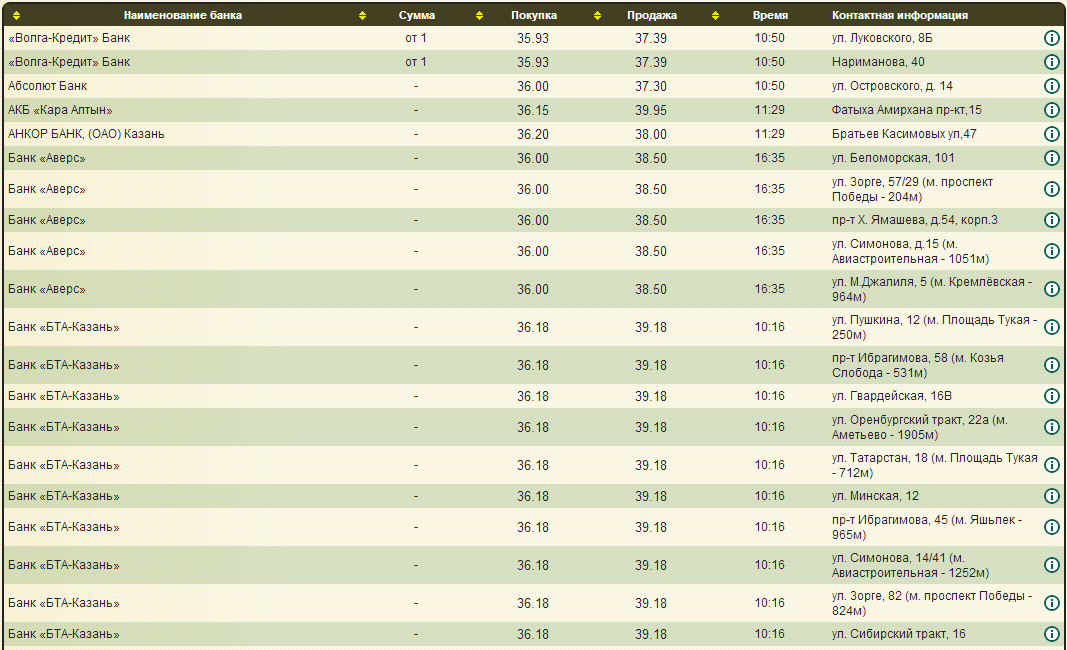Click address Нариманова, 40
Screen dimensions: 1067x650
point(878,62)
